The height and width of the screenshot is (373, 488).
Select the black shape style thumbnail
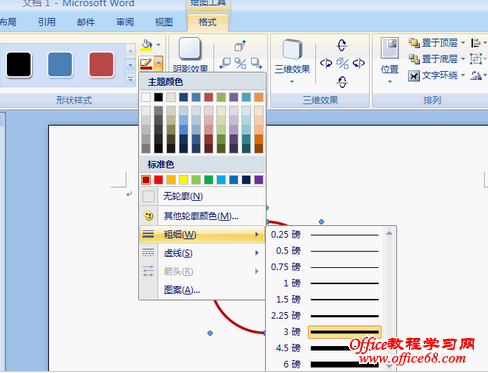coord(19,65)
